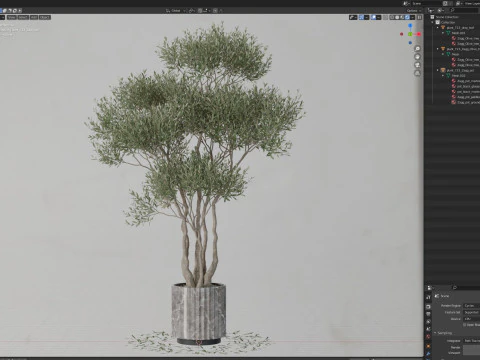
Task: Select the first green mesh data icon
Action: [448, 33]
